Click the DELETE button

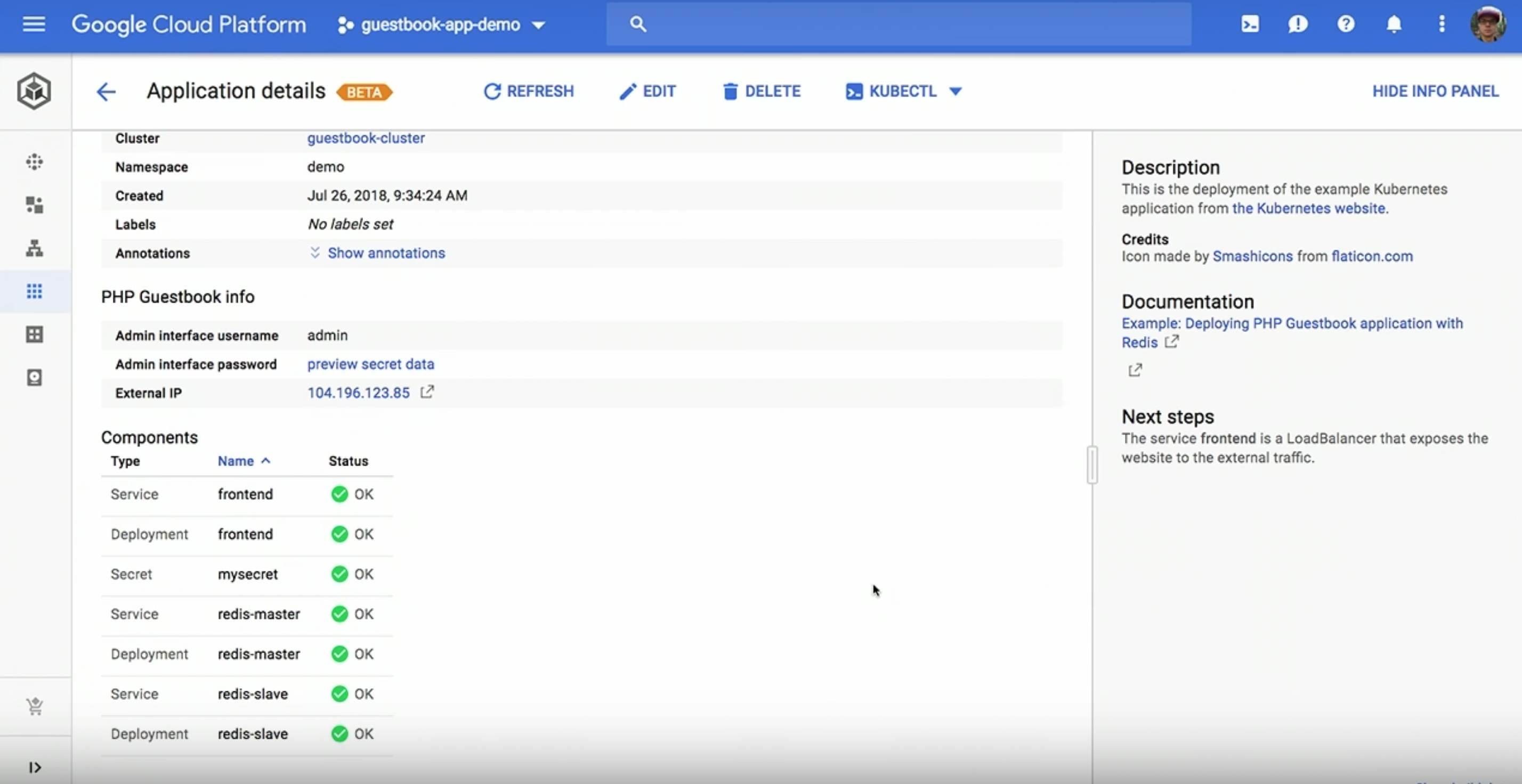pyautogui.click(x=761, y=91)
